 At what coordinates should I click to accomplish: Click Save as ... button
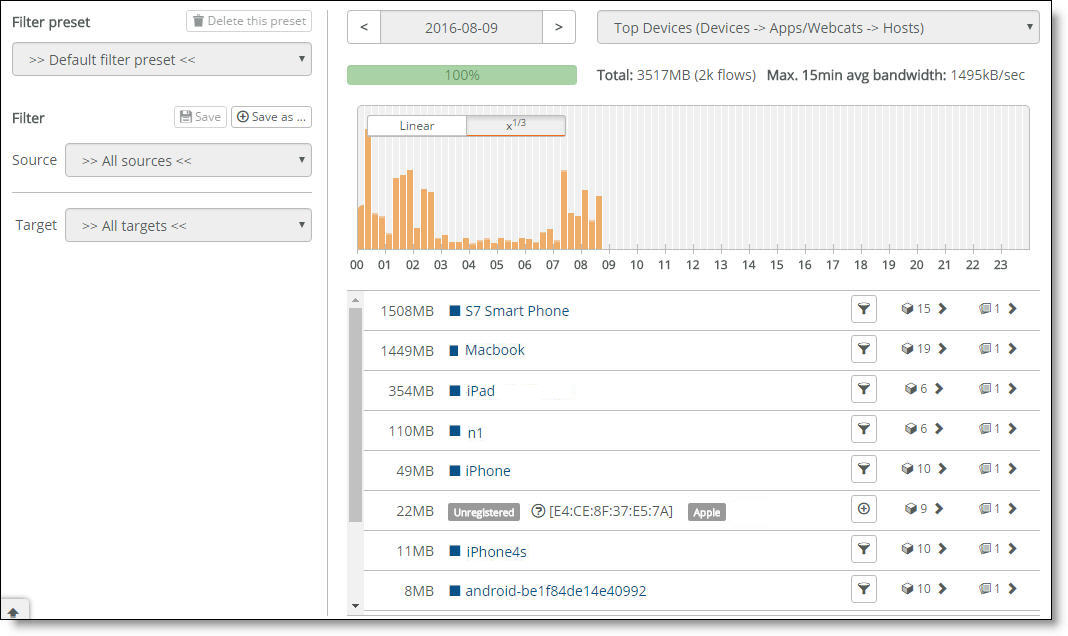pyautogui.click(x=271, y=117)
